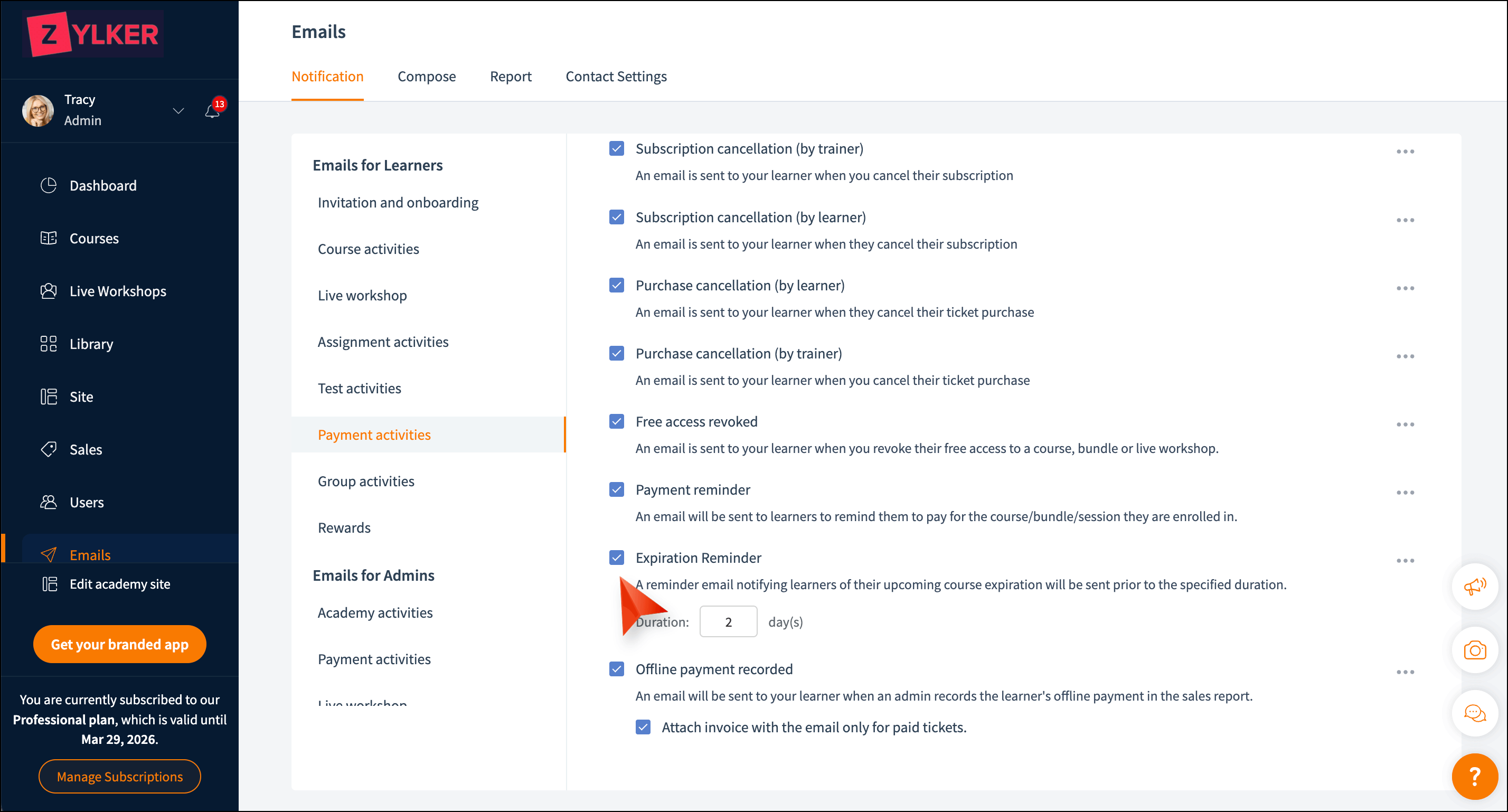Open Dashboard from sidebar icon
1508x812 pixels.
[49, 186]
